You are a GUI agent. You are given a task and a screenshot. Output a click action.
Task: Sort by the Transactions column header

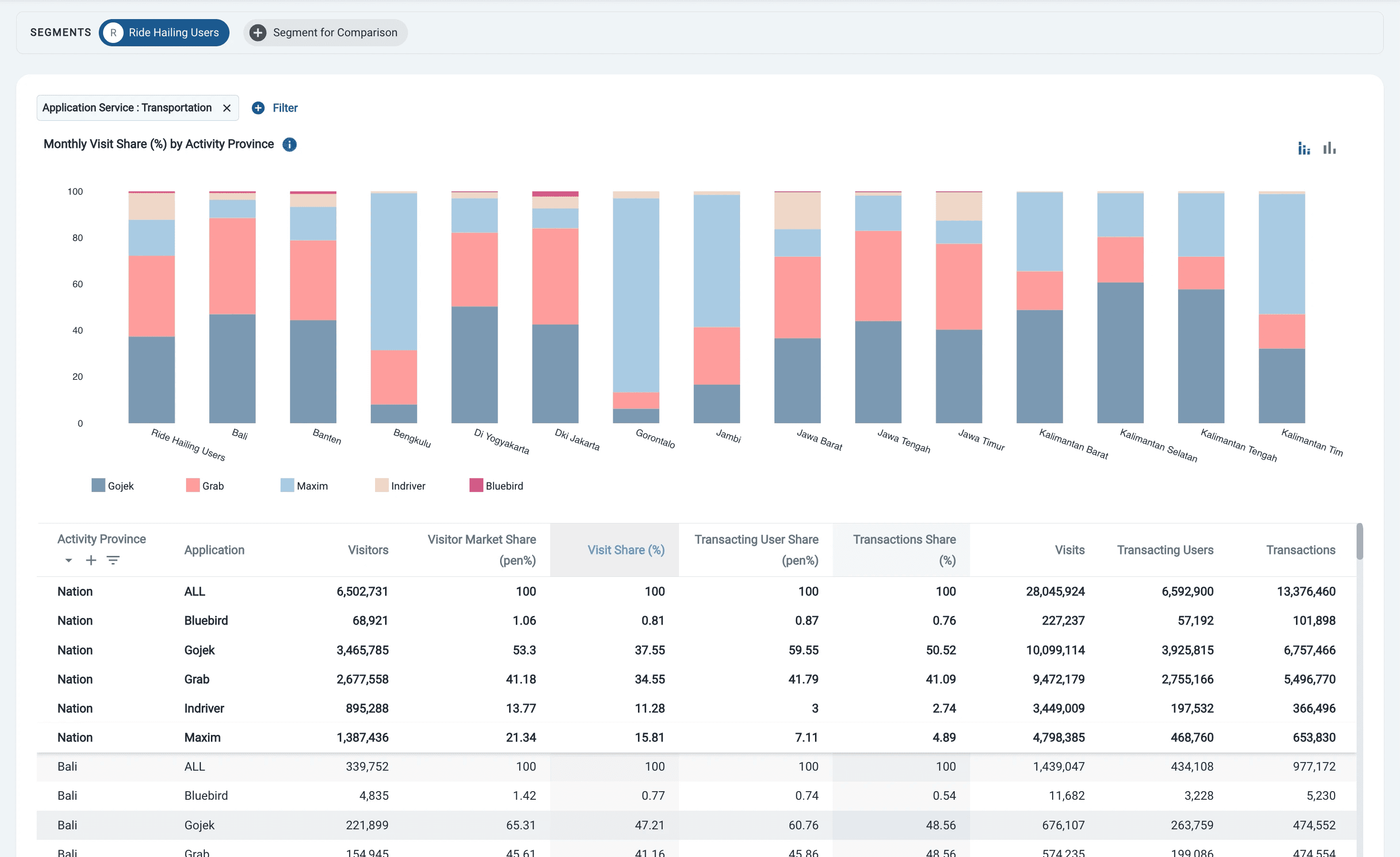(x=1301, y=550)
